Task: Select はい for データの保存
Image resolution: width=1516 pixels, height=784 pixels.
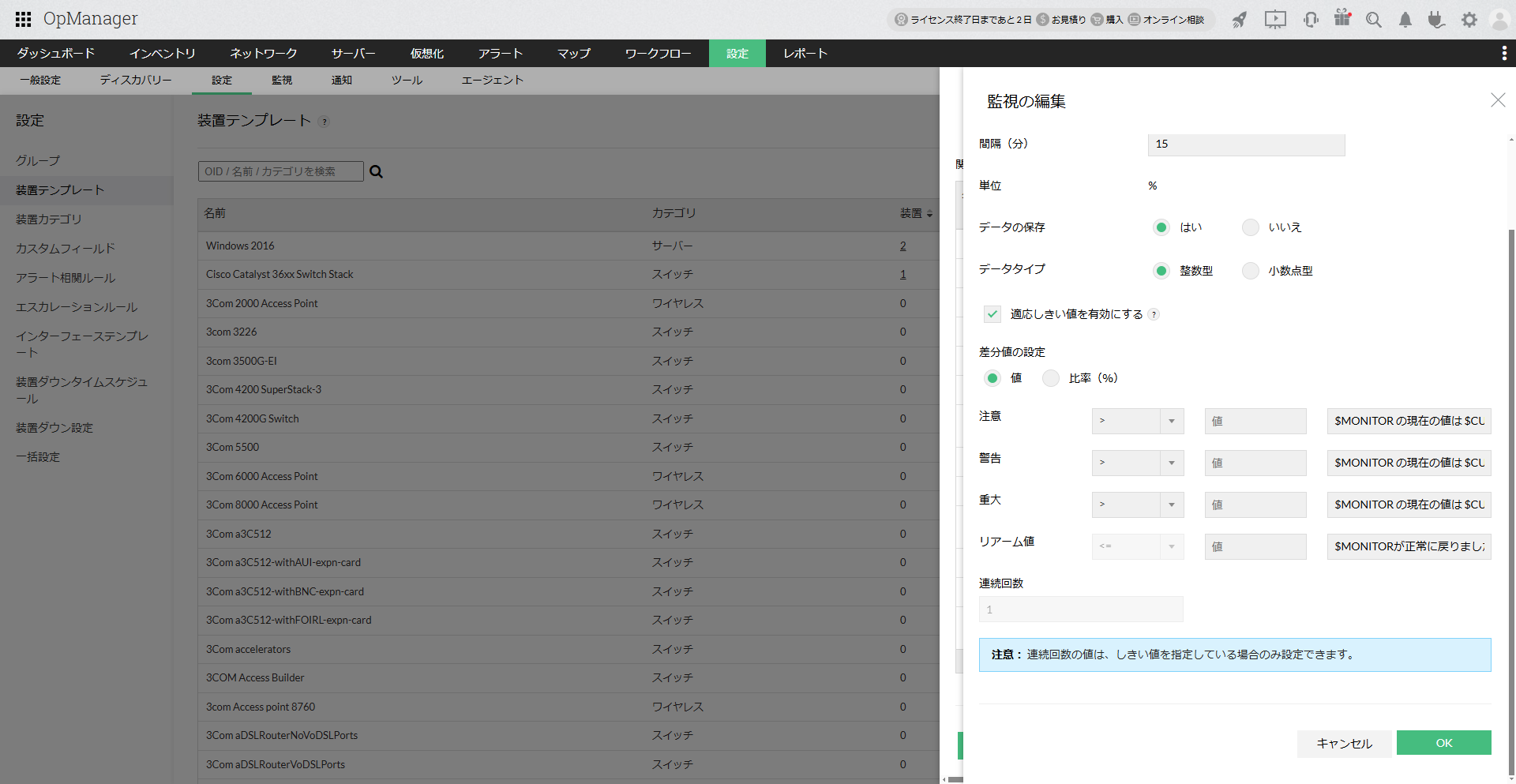Action: tap(1161, 227)
